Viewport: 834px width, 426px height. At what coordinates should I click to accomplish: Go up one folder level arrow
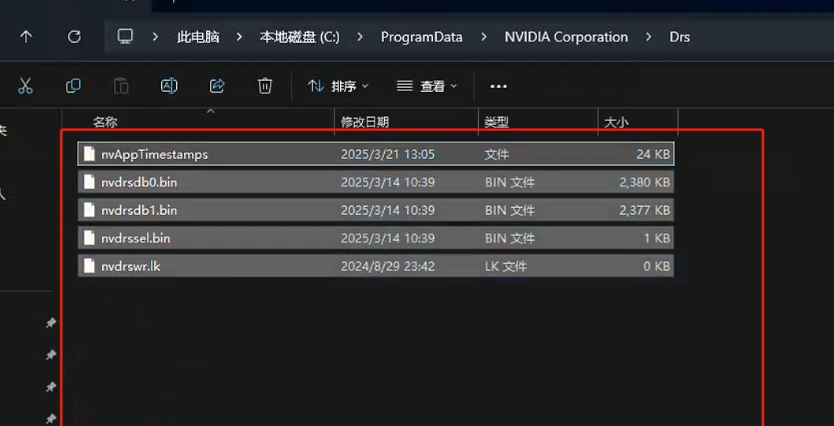(26, 37)
